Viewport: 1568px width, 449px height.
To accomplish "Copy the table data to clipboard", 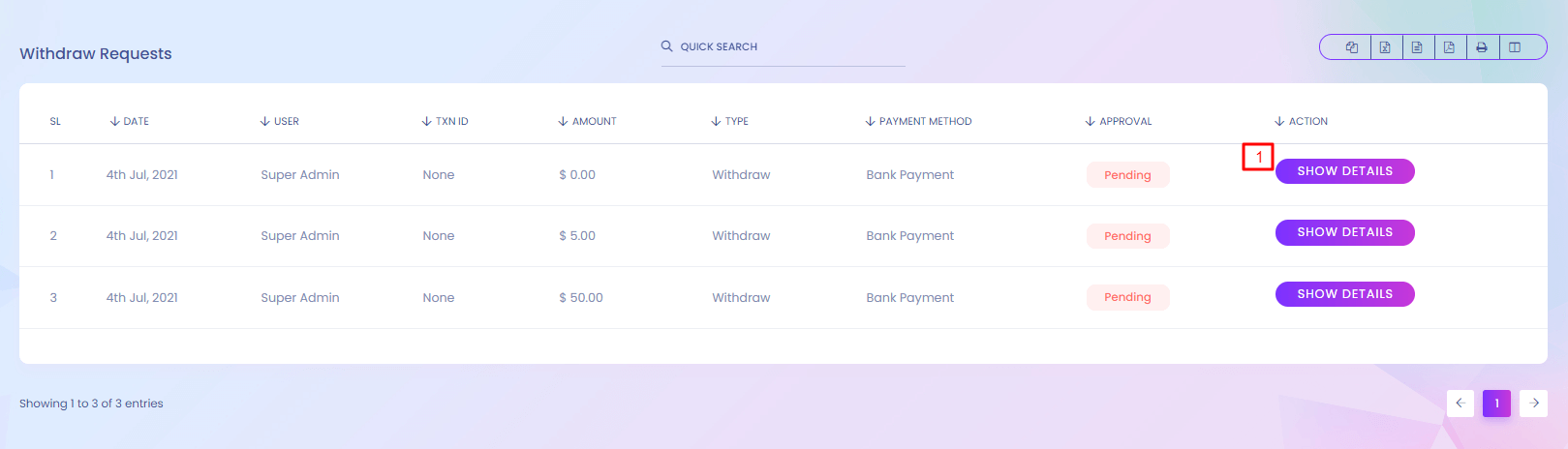I will click(x=1351, y=47).
